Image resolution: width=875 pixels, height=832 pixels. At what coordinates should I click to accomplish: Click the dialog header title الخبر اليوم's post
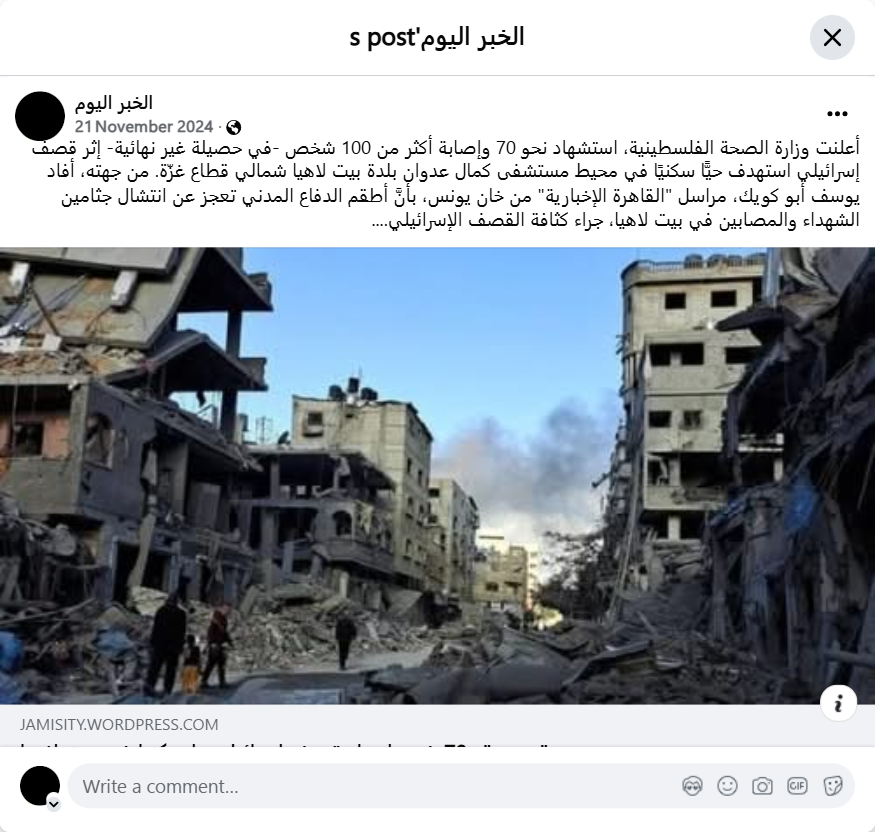pos(437,37)
